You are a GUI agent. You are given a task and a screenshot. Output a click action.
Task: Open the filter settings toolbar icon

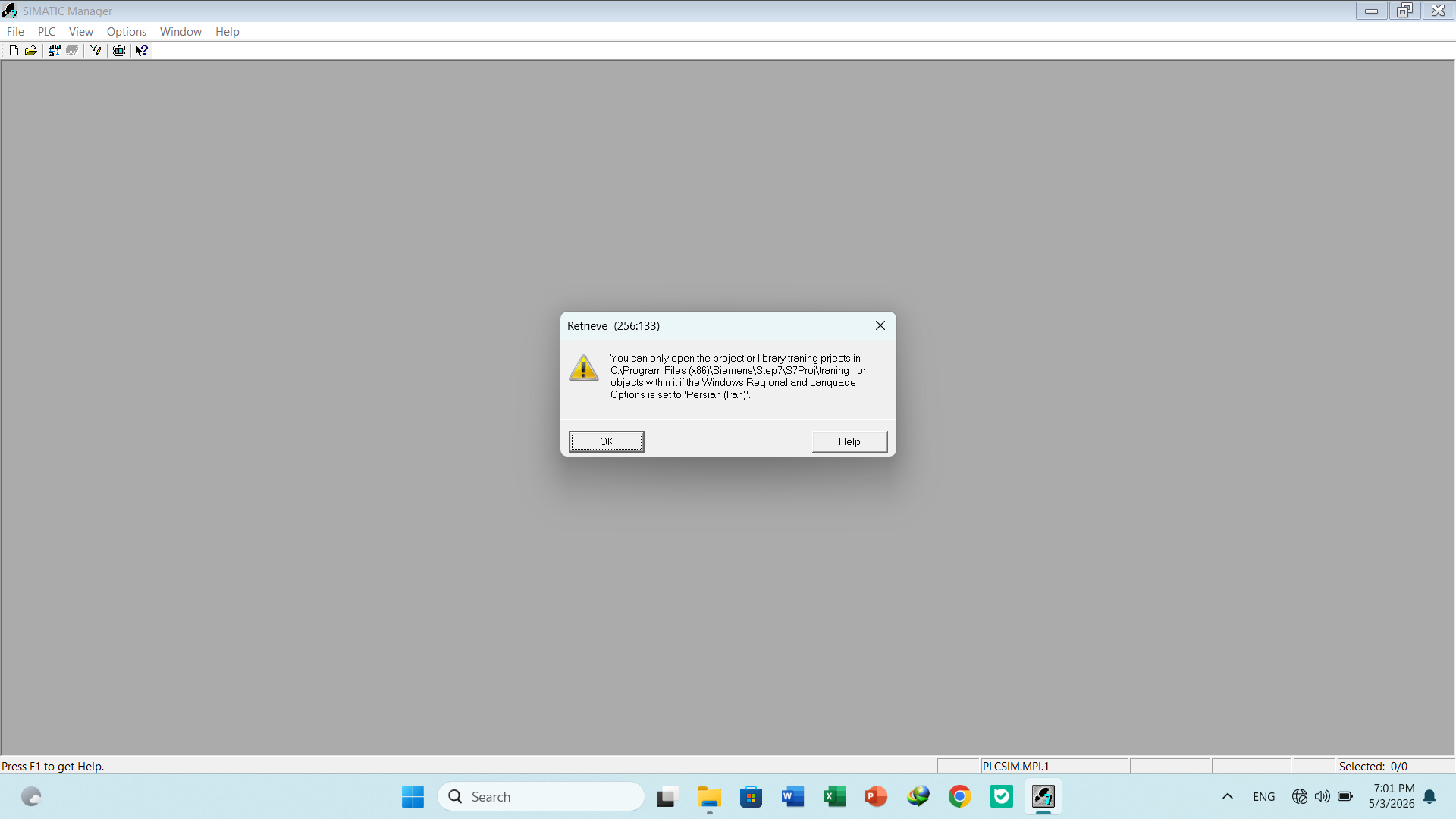pos(96,51)
